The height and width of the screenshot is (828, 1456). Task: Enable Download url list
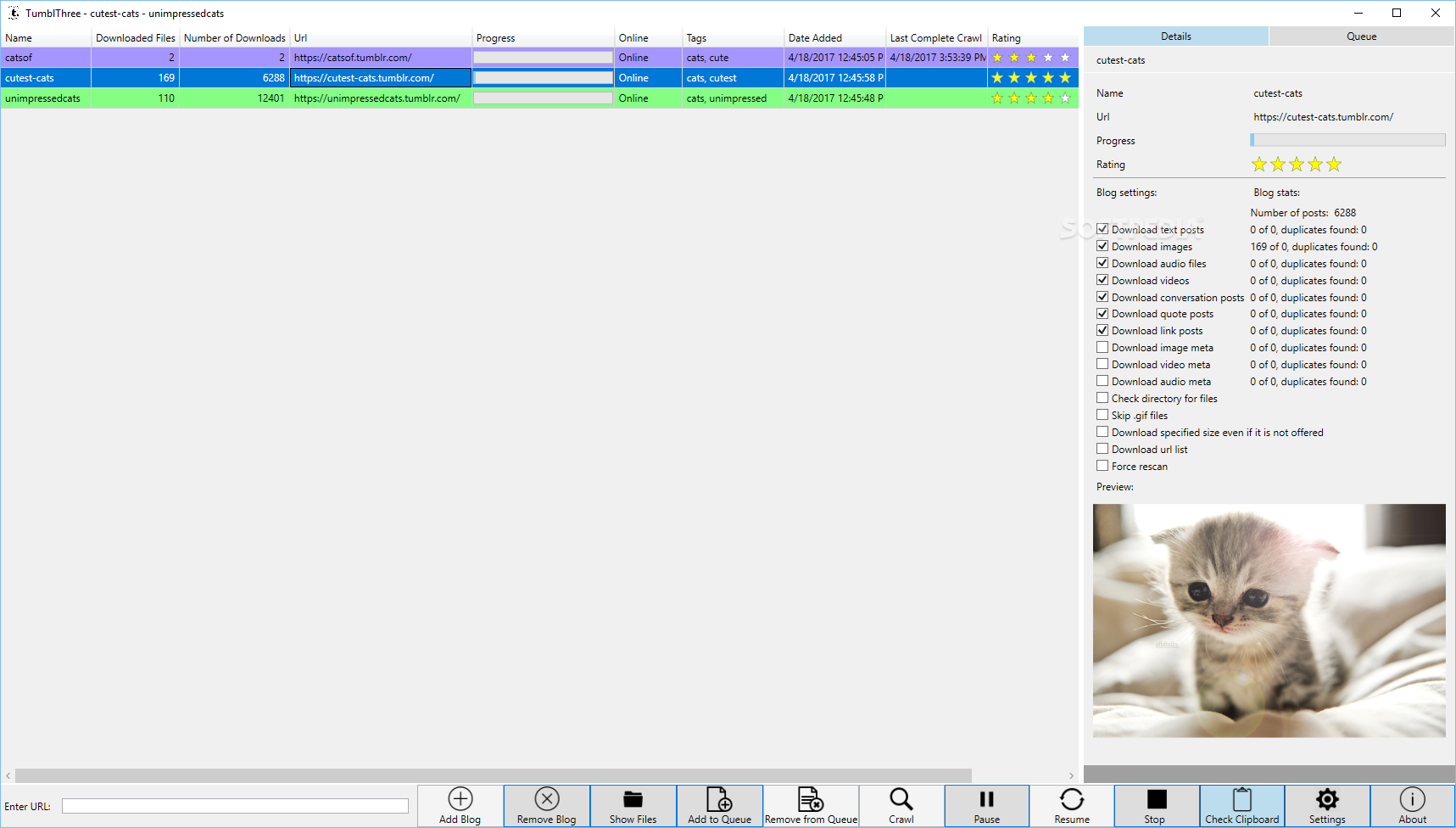click(1102, 449)
